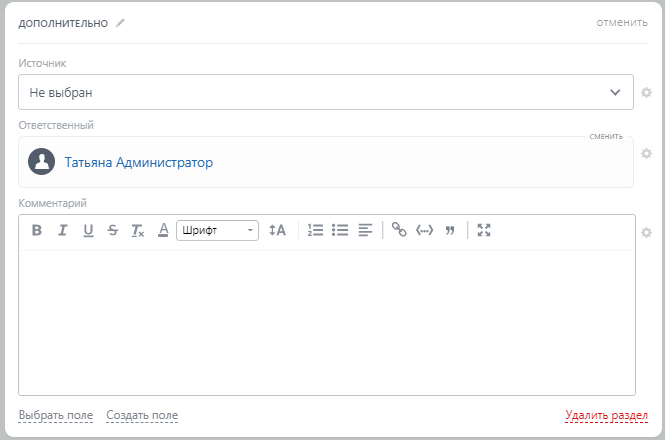This screenshot has height=440, width=665.
Task: Apply underline formatting
Action: (x=88, y=230)
